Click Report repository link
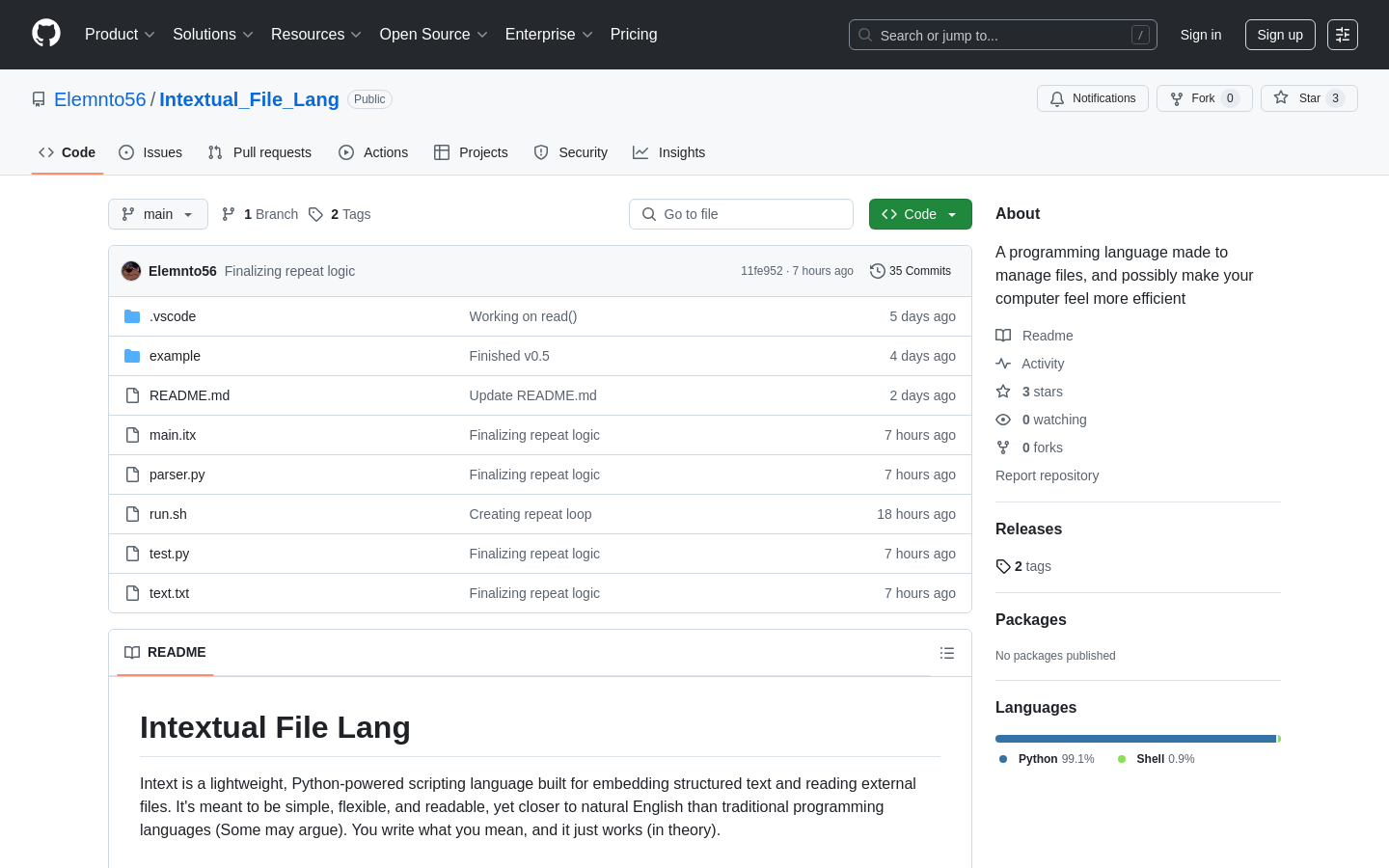 1047,475
